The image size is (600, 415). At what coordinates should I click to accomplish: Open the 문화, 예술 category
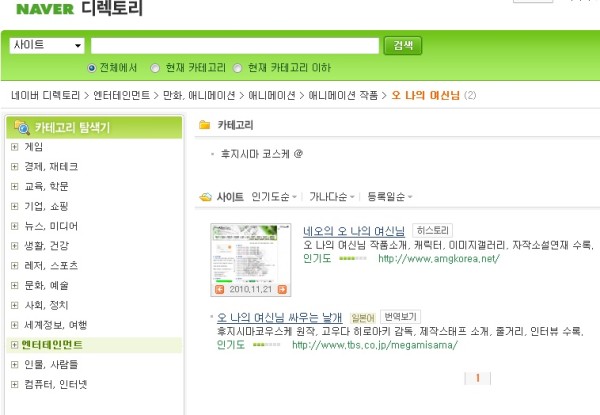(46, 285)
